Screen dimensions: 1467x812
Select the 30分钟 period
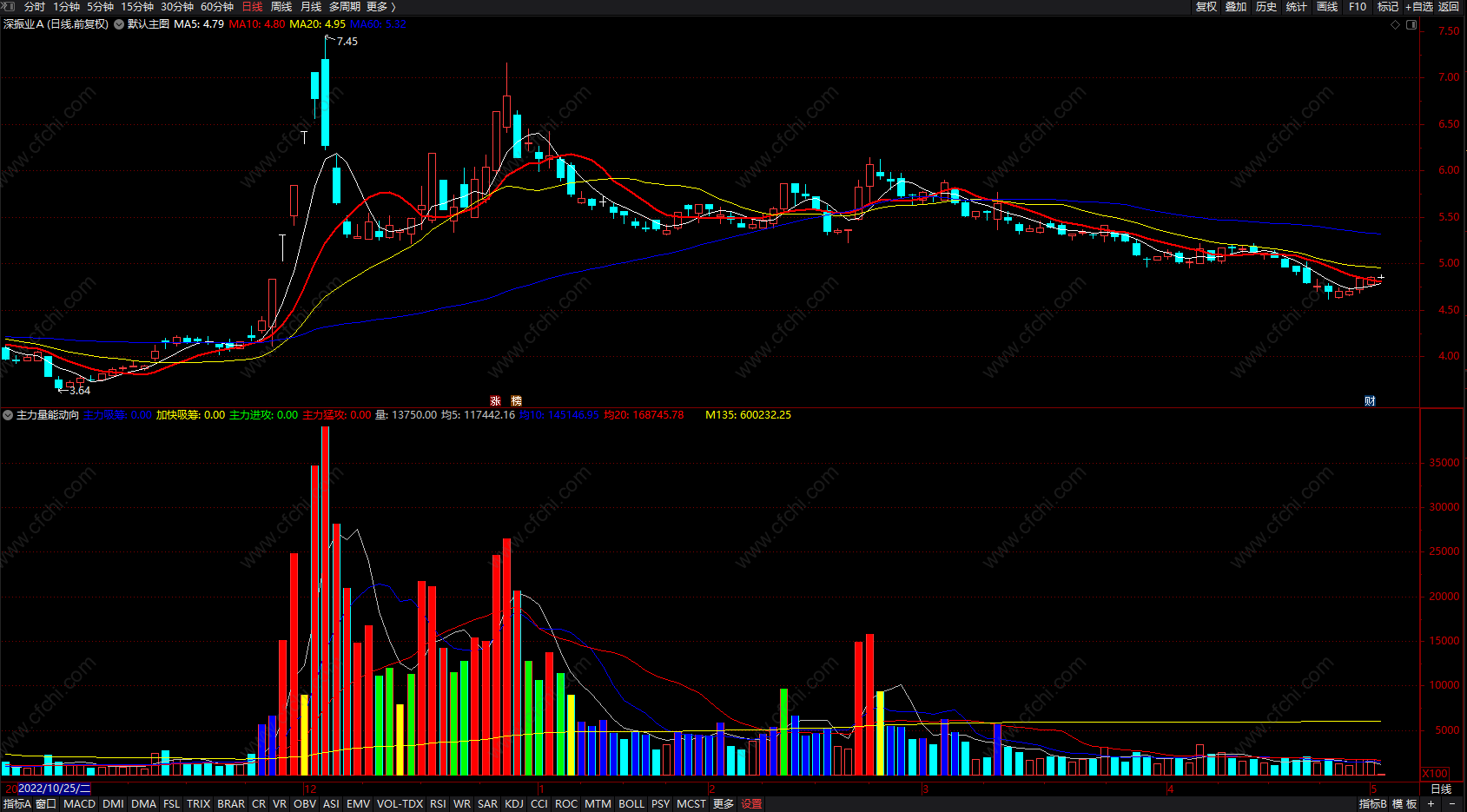[x=177, y=7]
